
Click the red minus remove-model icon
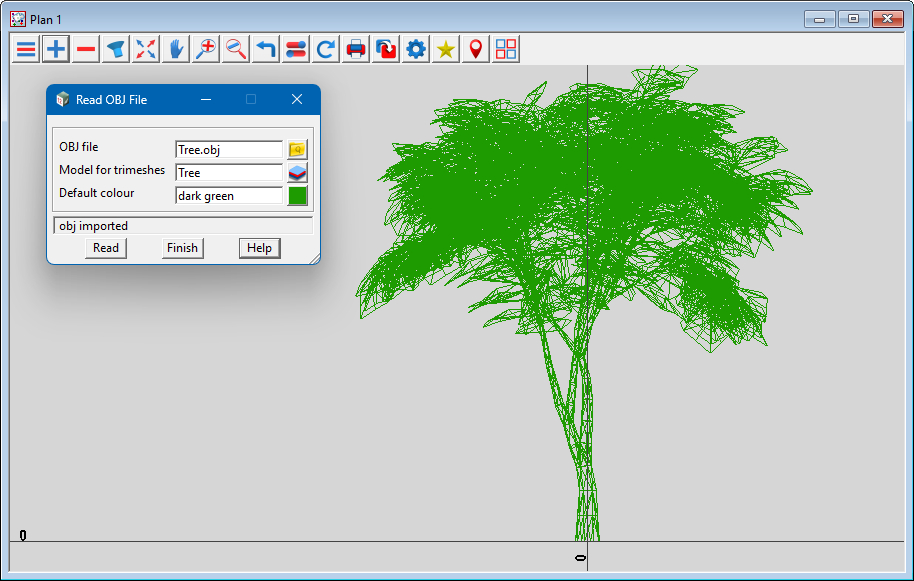point(86,49)
